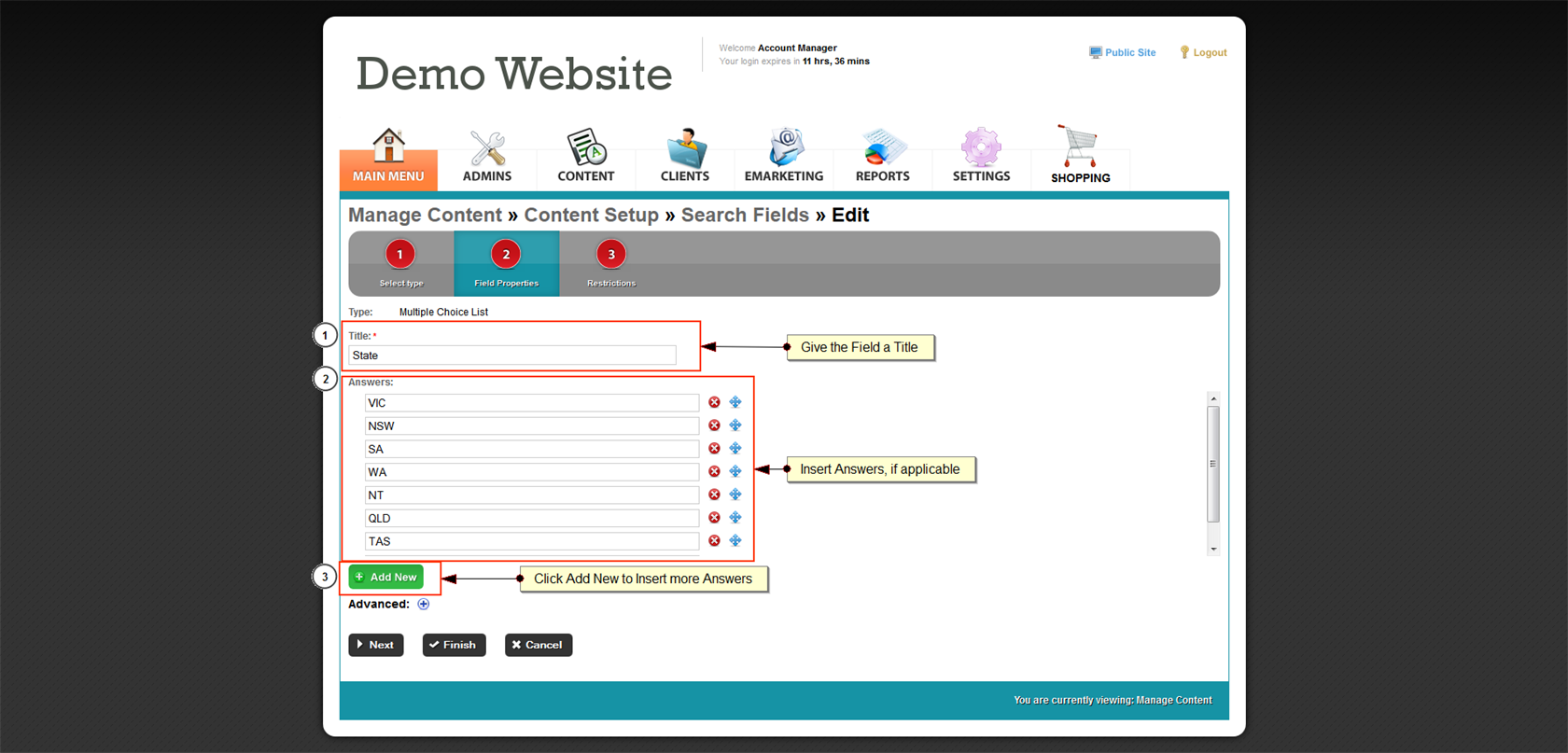Click into the Title input field
Viewport: 1568px width, 753px height.
[x=511, y=356]
